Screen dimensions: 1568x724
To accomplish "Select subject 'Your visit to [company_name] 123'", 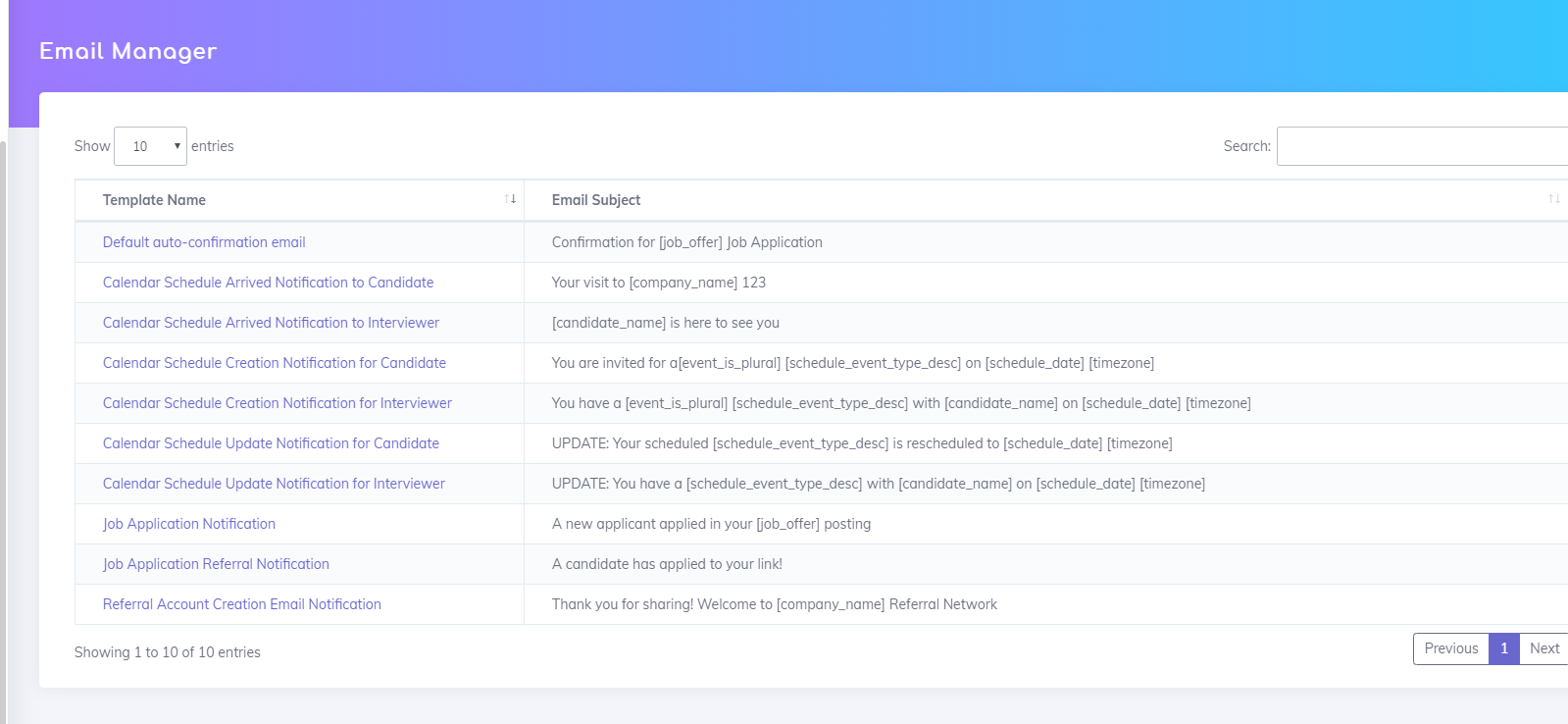I will (659, 283).
